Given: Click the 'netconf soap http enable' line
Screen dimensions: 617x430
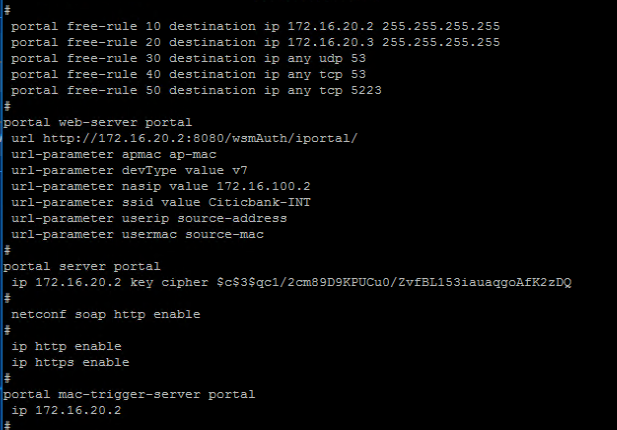Looking at the screenshot, I should tap(105, 314).
